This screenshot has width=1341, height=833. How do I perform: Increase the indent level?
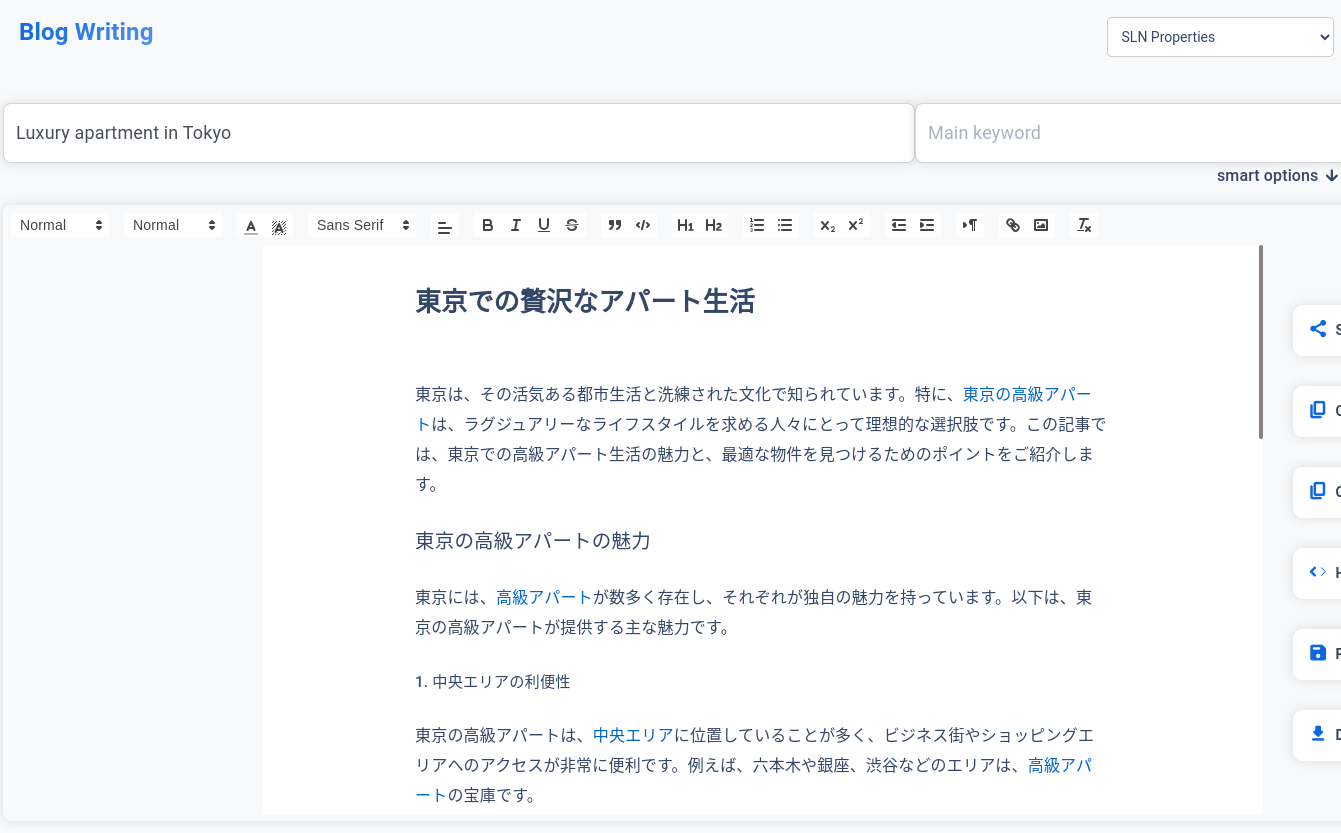coord(927,225)
